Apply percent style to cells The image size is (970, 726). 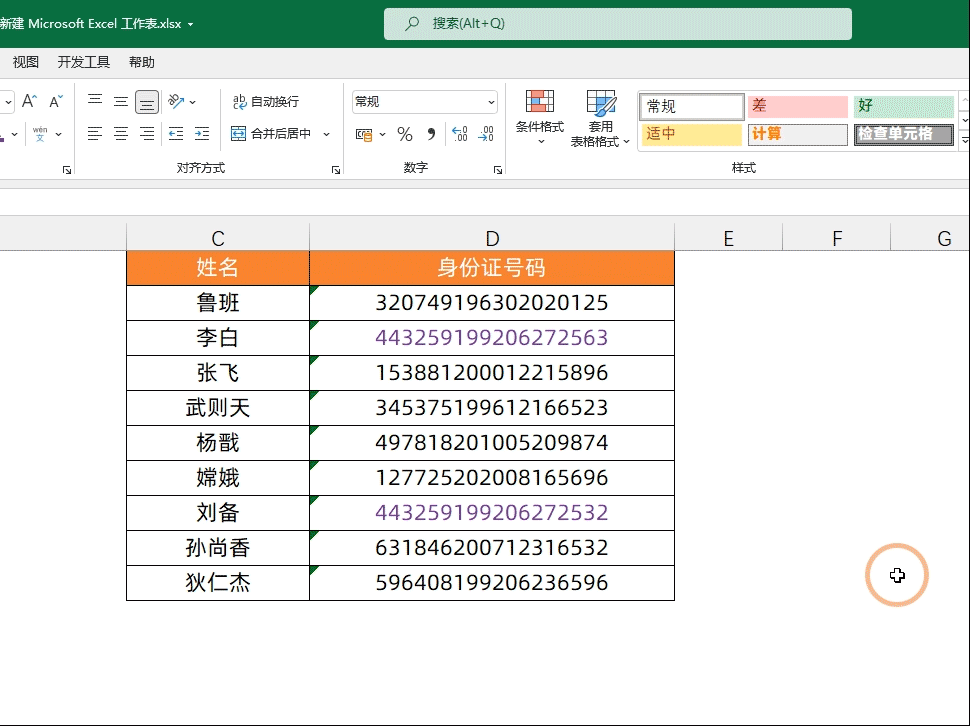coord(405,134)
